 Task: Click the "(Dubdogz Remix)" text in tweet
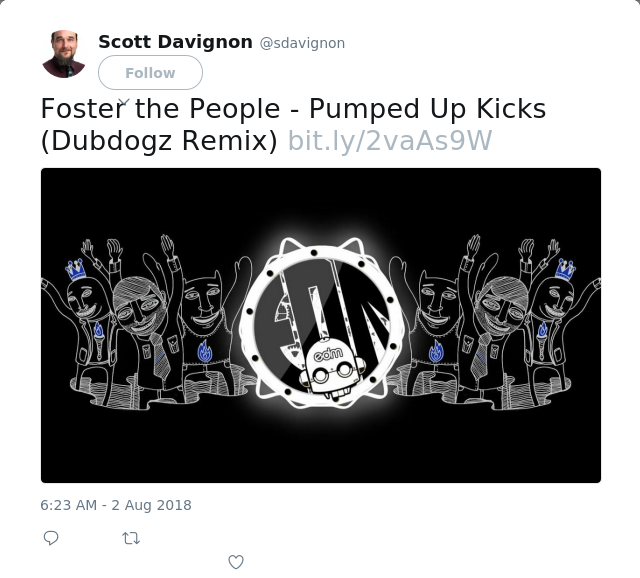click(159, 141)
